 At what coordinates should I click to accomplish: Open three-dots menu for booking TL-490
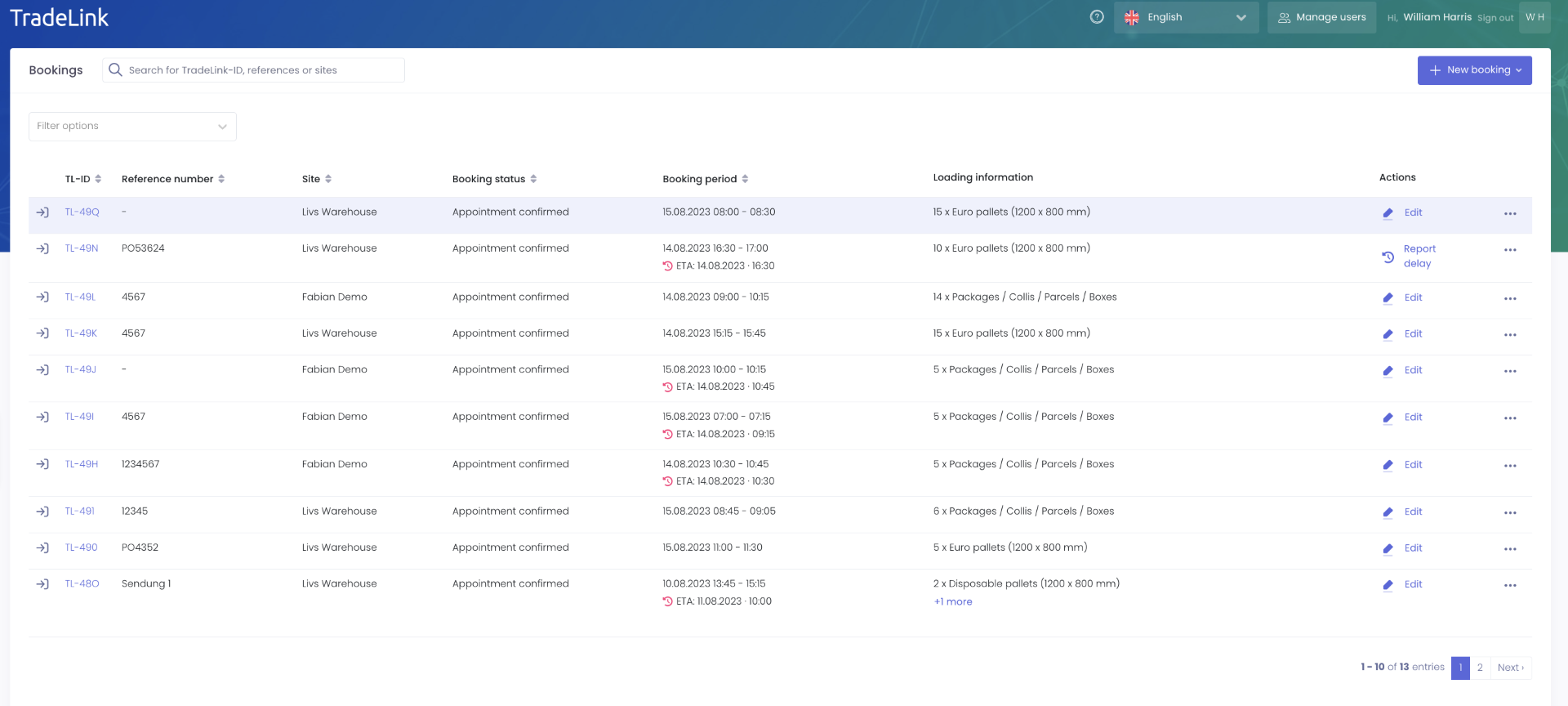(x=1509, y=549)
